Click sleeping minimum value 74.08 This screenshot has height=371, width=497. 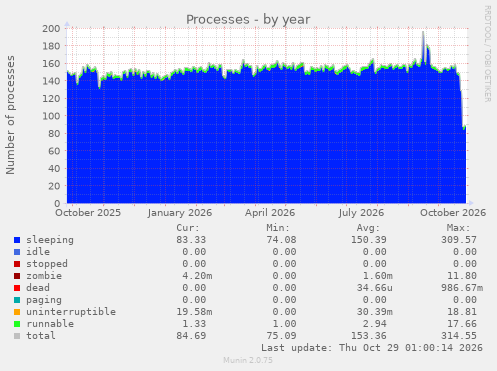click(x=281, y=240)
